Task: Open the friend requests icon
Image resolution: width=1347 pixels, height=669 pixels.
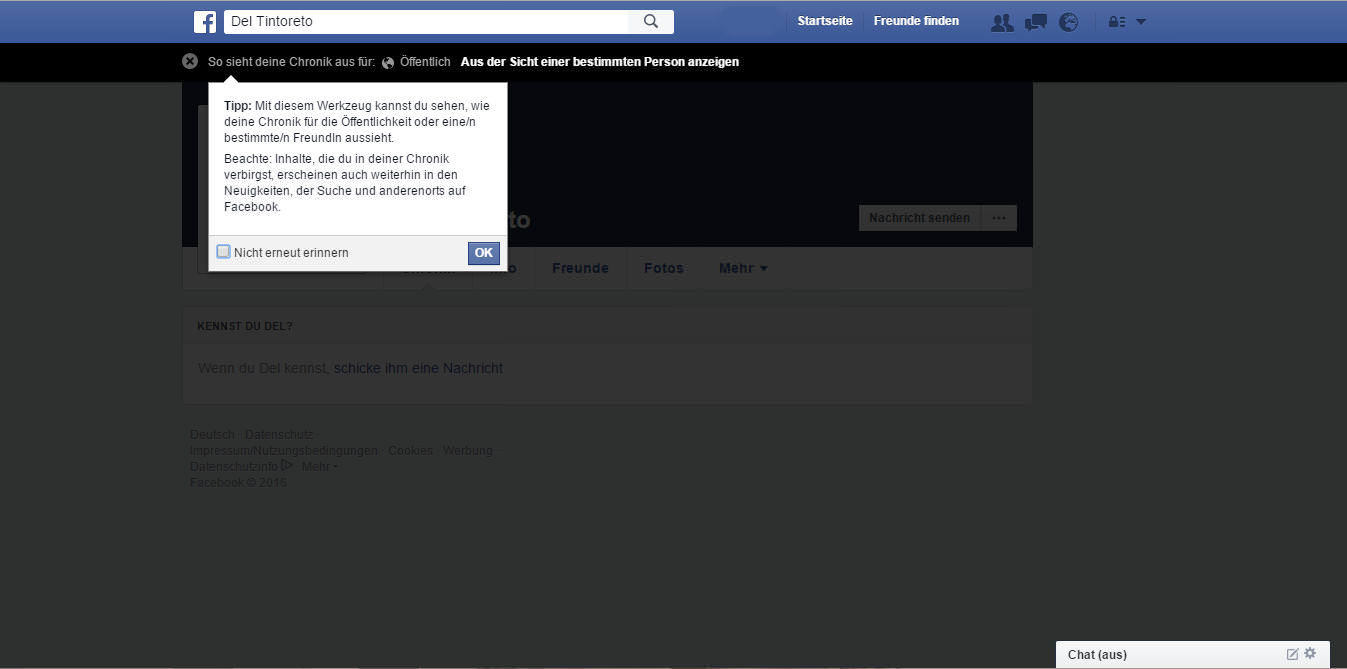Action: (1001, 22)
